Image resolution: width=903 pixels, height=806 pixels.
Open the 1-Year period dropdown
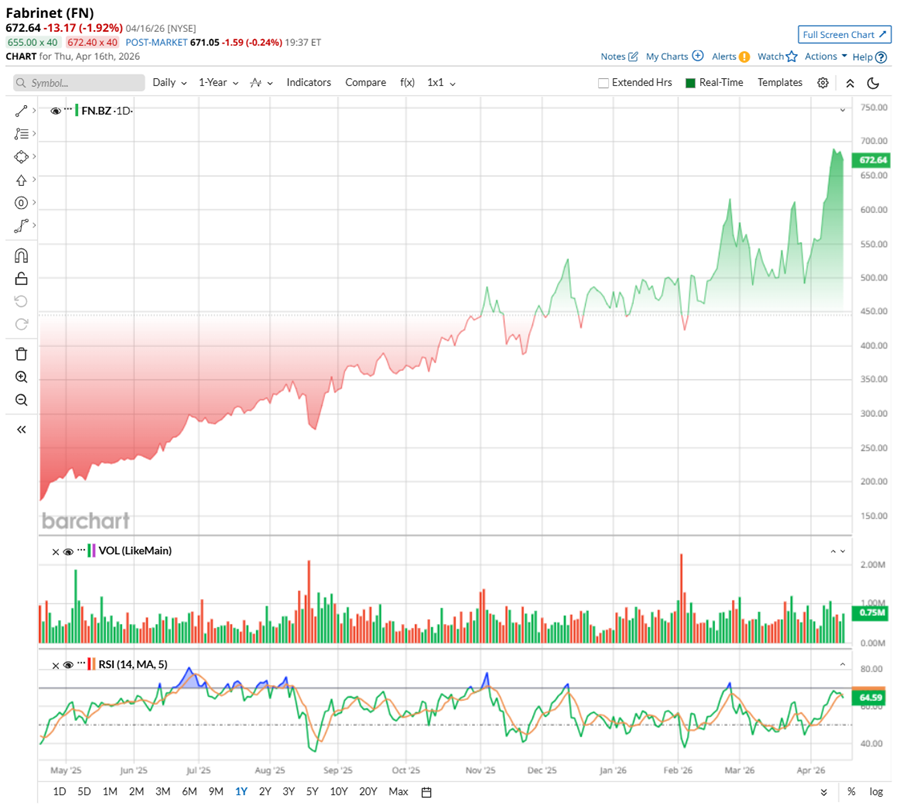[x=218, y=83]
